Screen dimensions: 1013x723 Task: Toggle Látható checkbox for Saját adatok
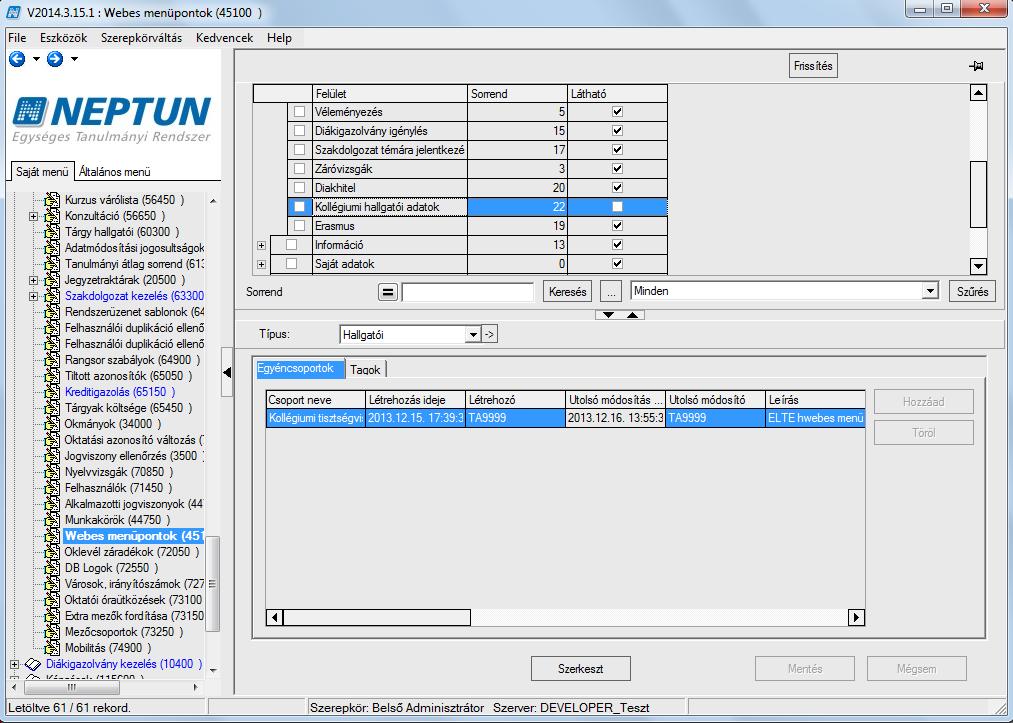point(618,264)
